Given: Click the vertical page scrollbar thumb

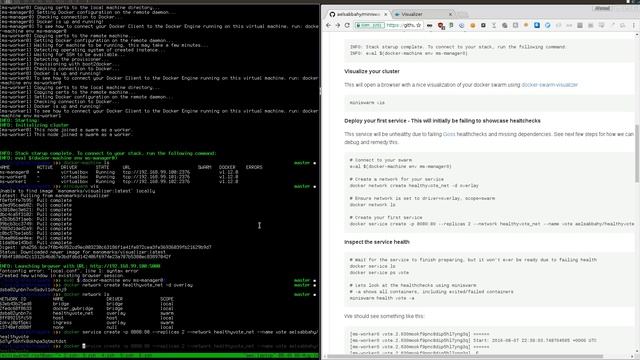Looking at the screenshot, I should (637, 153).
